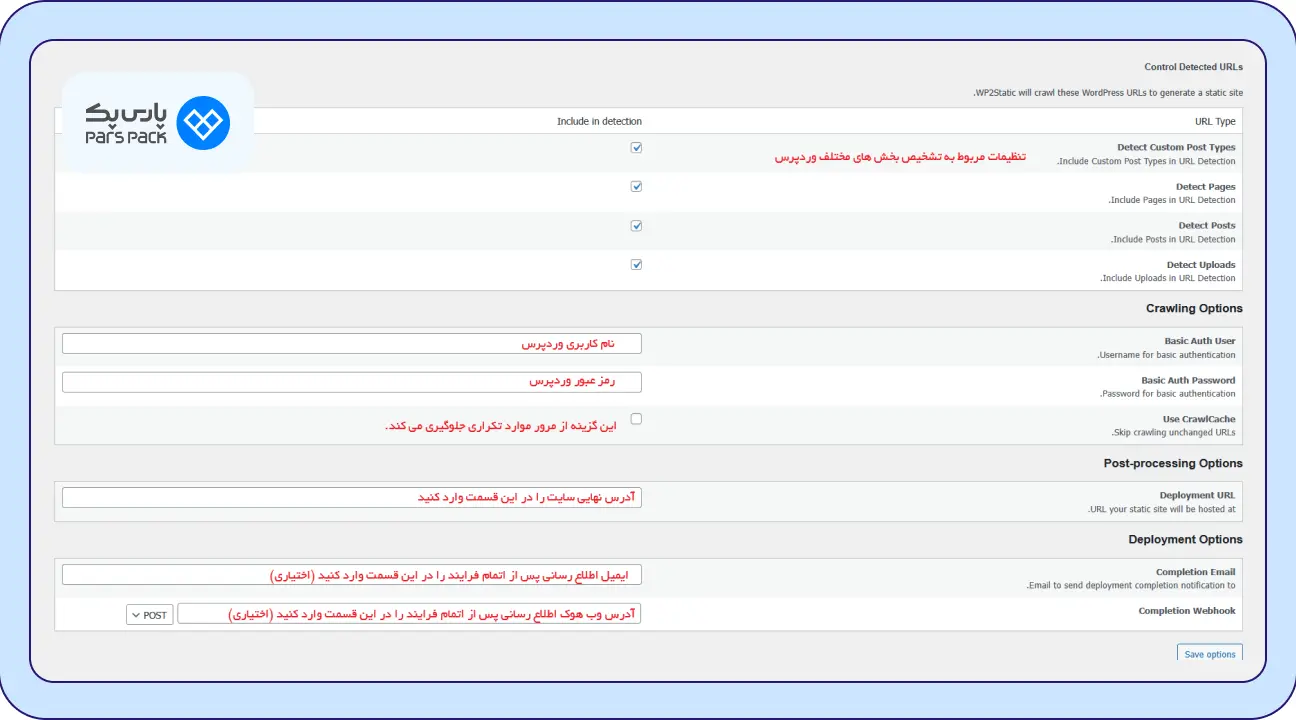Uncheck the Detect Custom Post Types checkbox
This screenshot has width=1296, height=720.
[637, 147]
